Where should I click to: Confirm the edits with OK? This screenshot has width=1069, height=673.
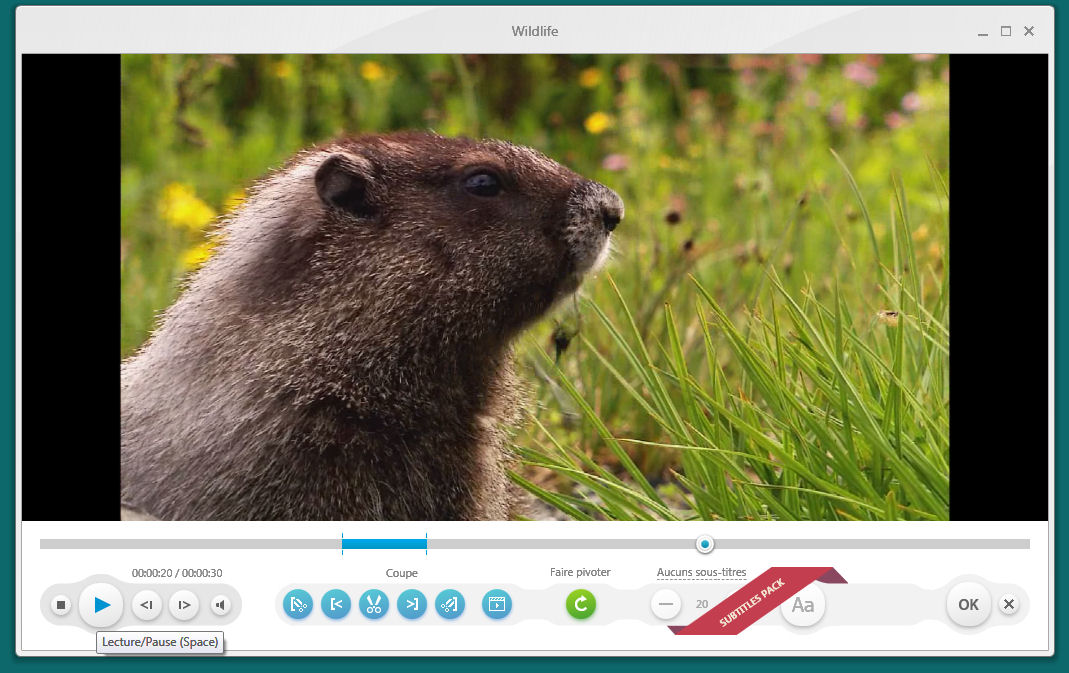(x=968, y=605)
